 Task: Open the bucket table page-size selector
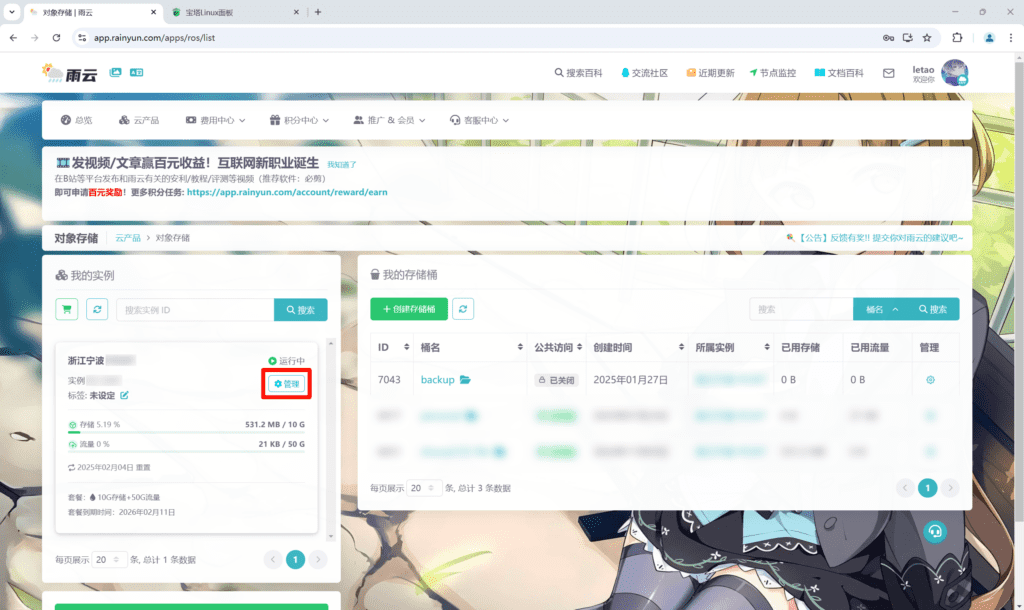coord(425,488)
